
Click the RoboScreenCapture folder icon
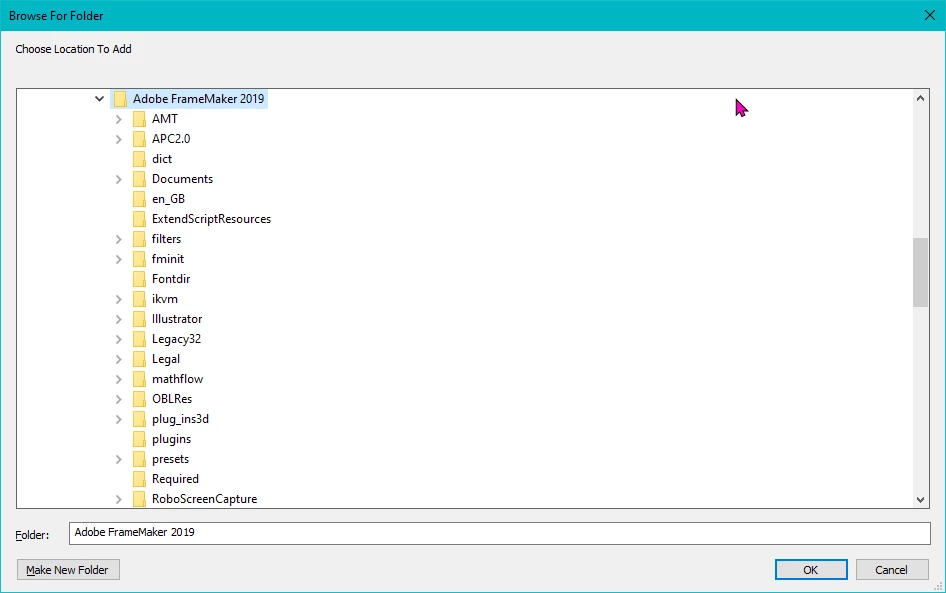139,499
